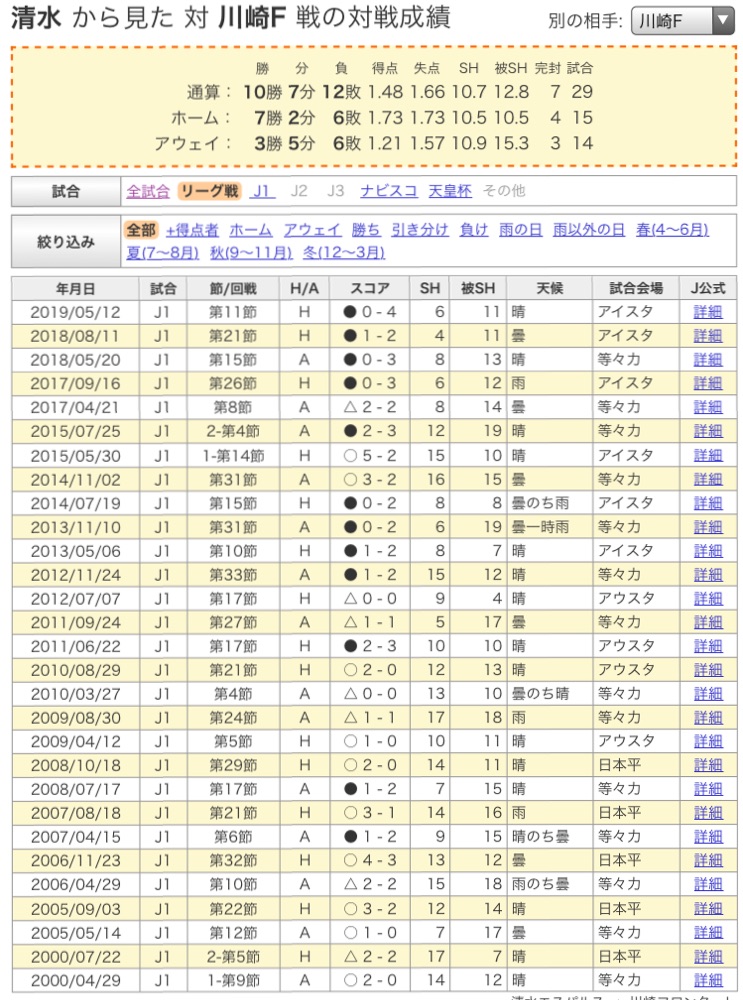Show scorers with +得点者 link

192,230
